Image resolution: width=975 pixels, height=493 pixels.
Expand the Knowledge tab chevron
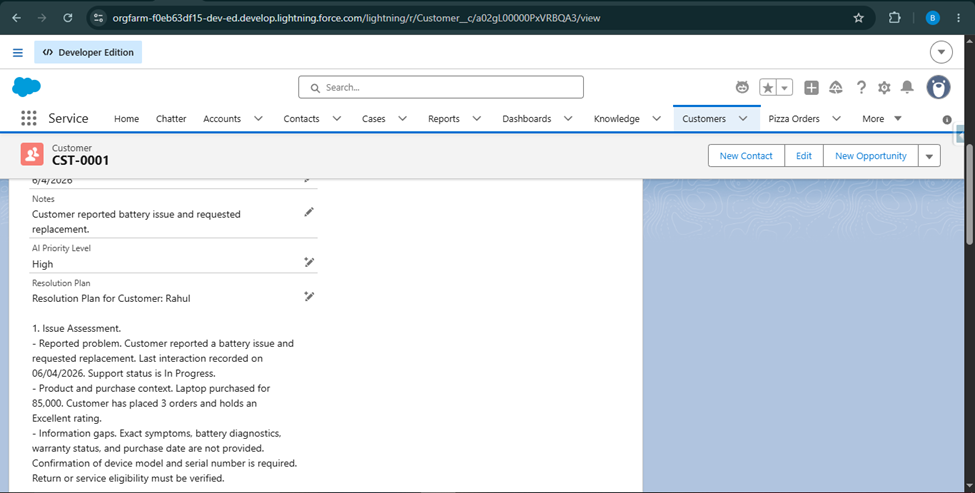[x=656, y=118]
